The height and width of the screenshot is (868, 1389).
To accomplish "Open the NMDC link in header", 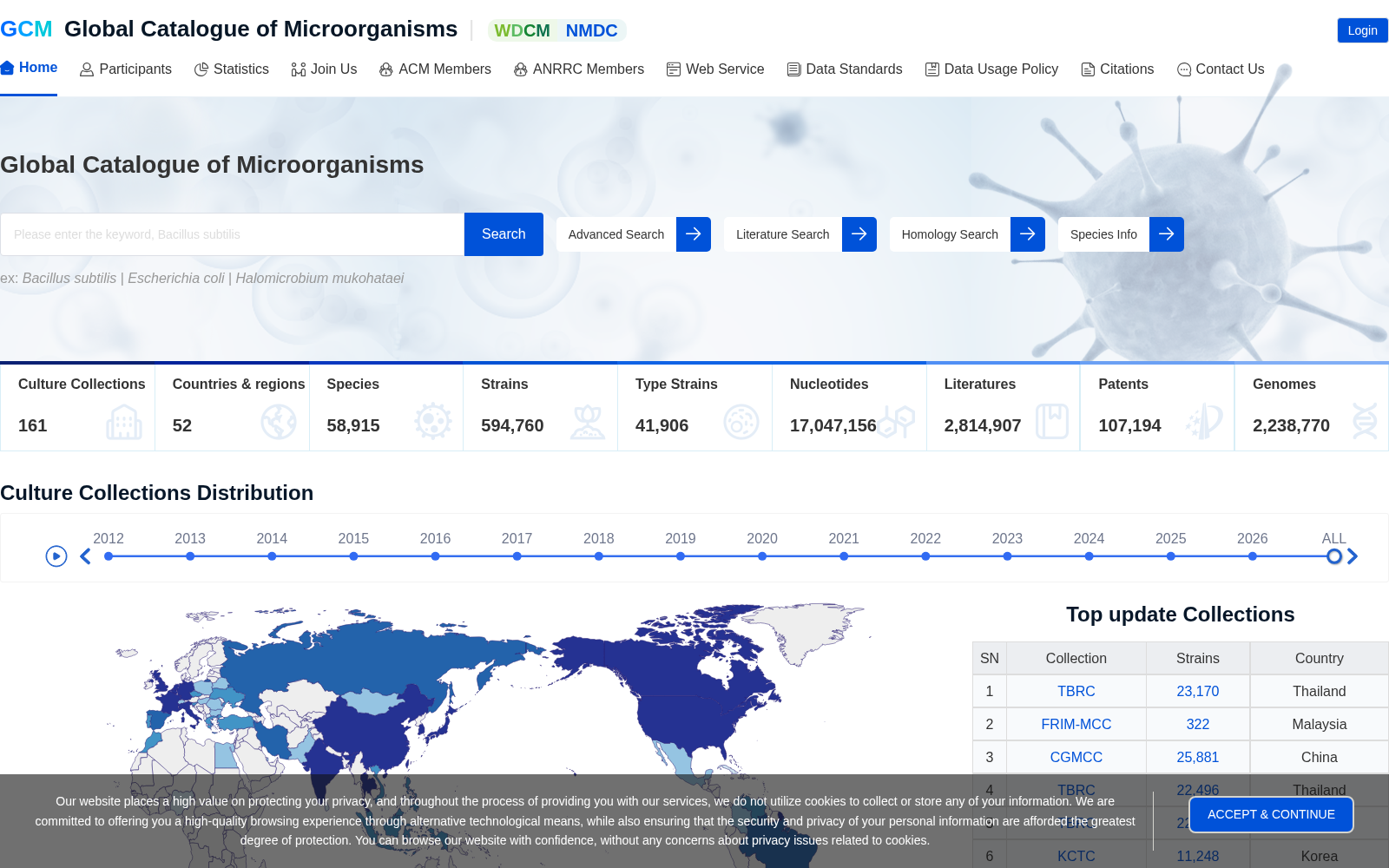I will (591, 30).
